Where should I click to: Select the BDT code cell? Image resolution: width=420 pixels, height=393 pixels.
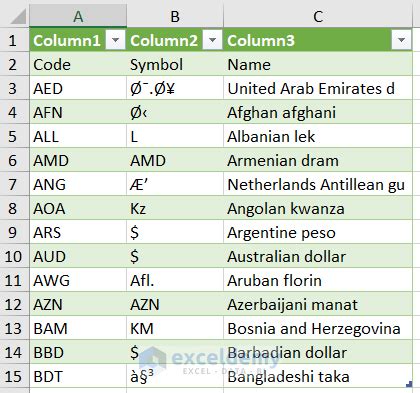[78, 376]
